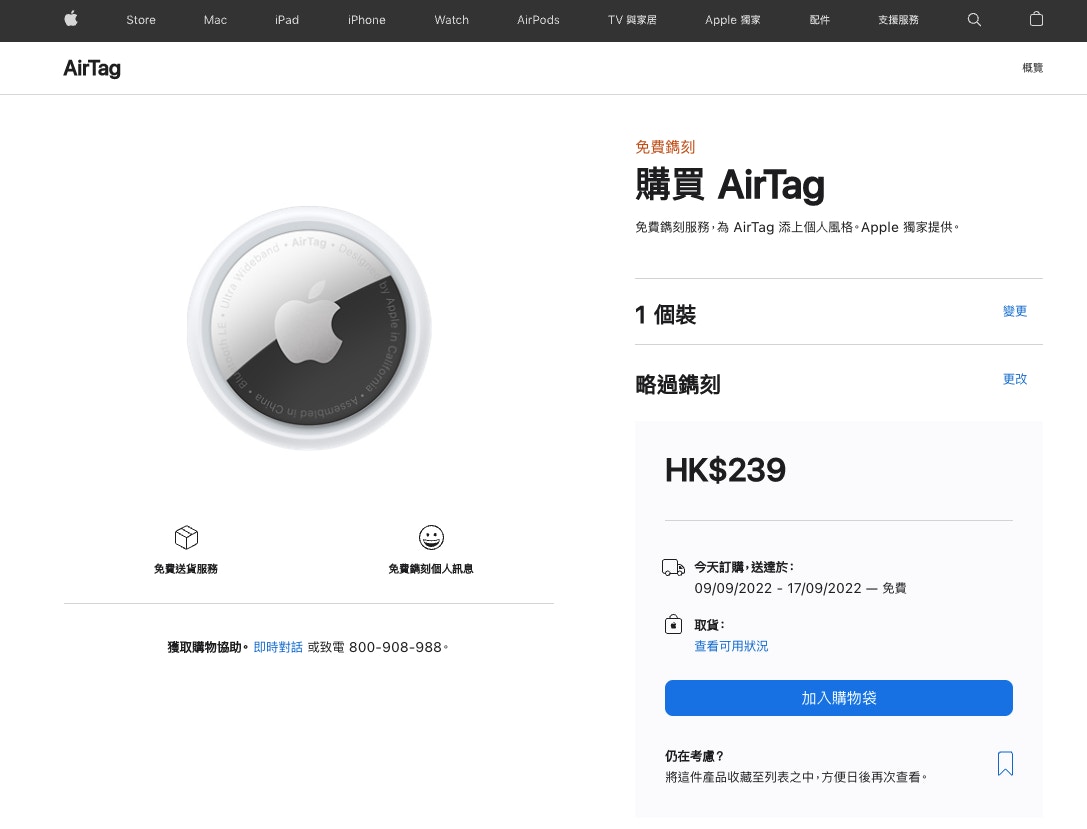Click the AirTag product image
This screenshot has width=1087, height=829.
[x=309, y=328]
